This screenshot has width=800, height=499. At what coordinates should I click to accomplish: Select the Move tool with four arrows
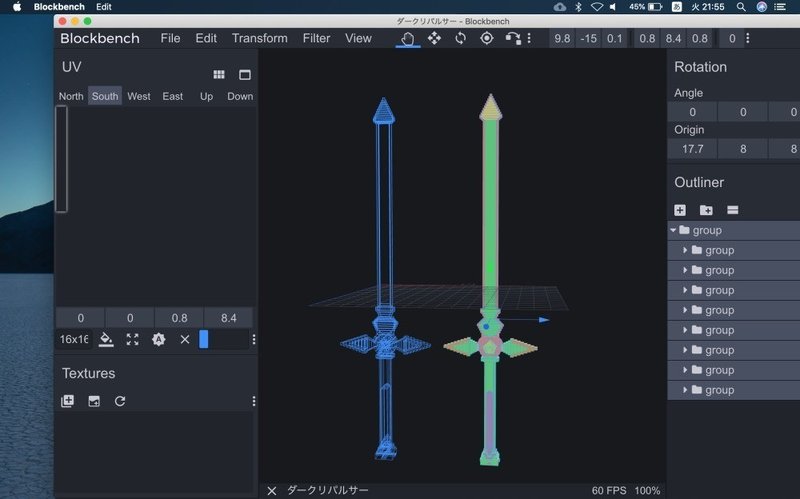[434, 38]
